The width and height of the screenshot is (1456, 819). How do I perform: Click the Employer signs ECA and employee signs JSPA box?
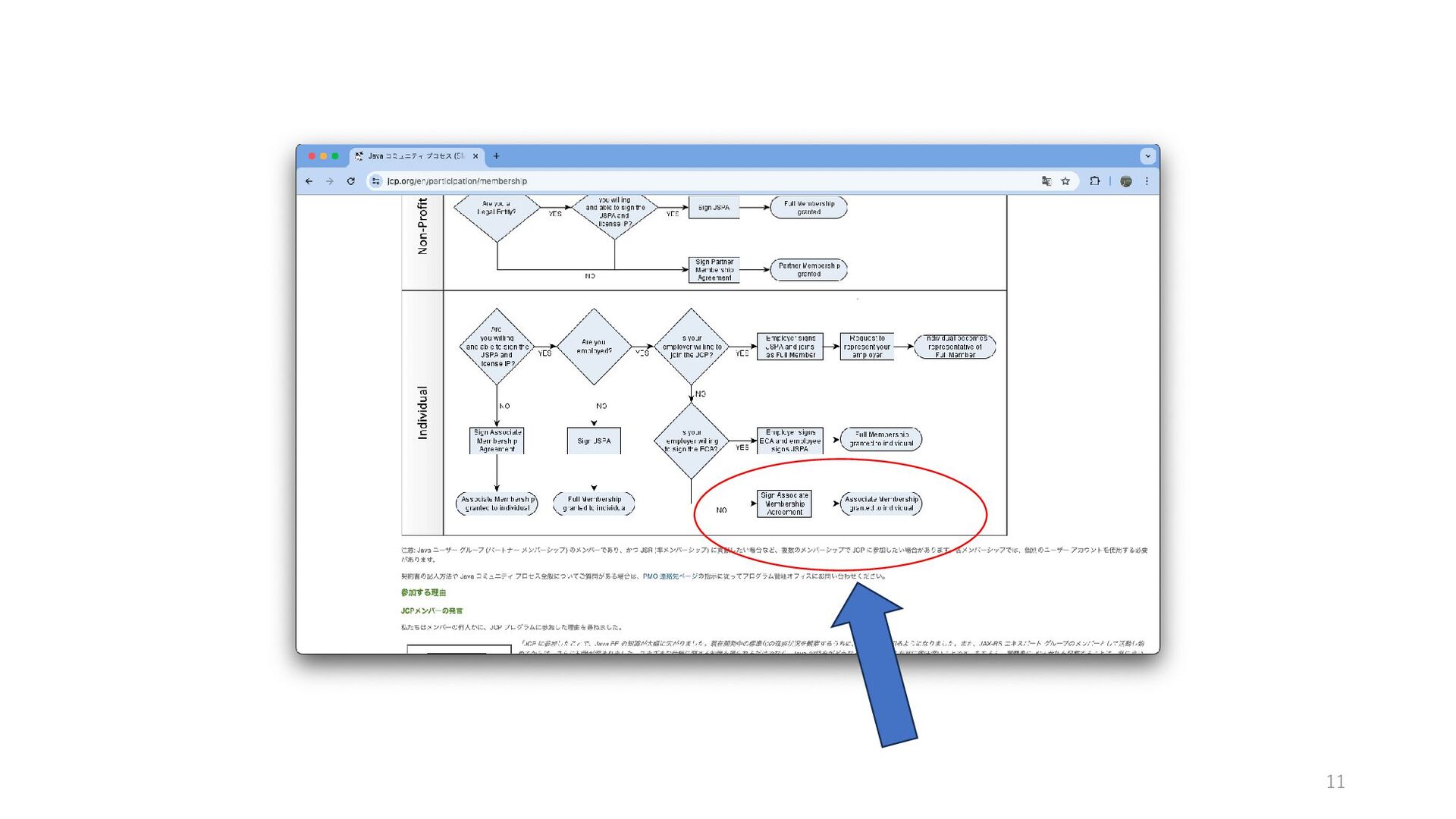pyautogui.click(x=790, y=441)
